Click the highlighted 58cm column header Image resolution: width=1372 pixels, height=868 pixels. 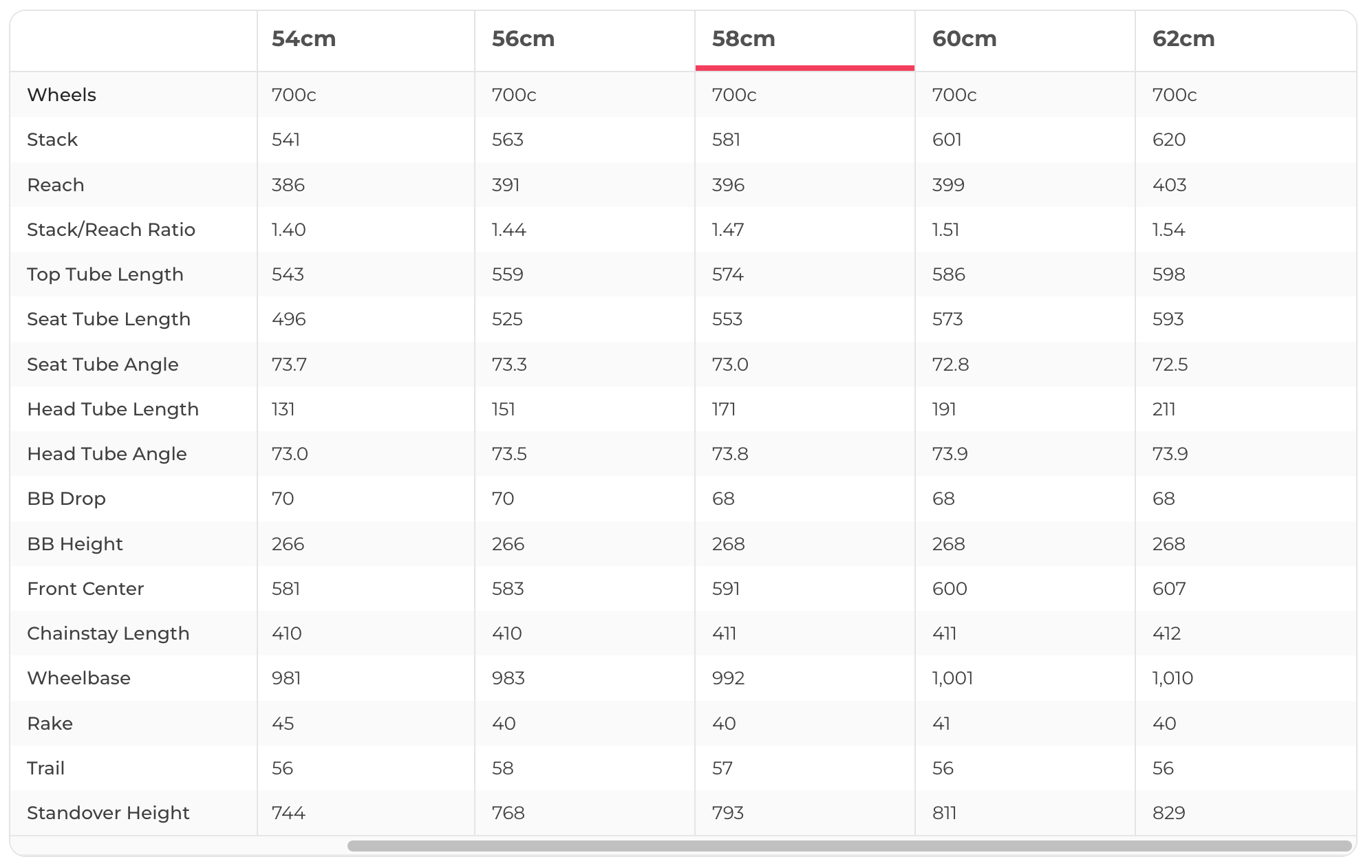(743, 39)
